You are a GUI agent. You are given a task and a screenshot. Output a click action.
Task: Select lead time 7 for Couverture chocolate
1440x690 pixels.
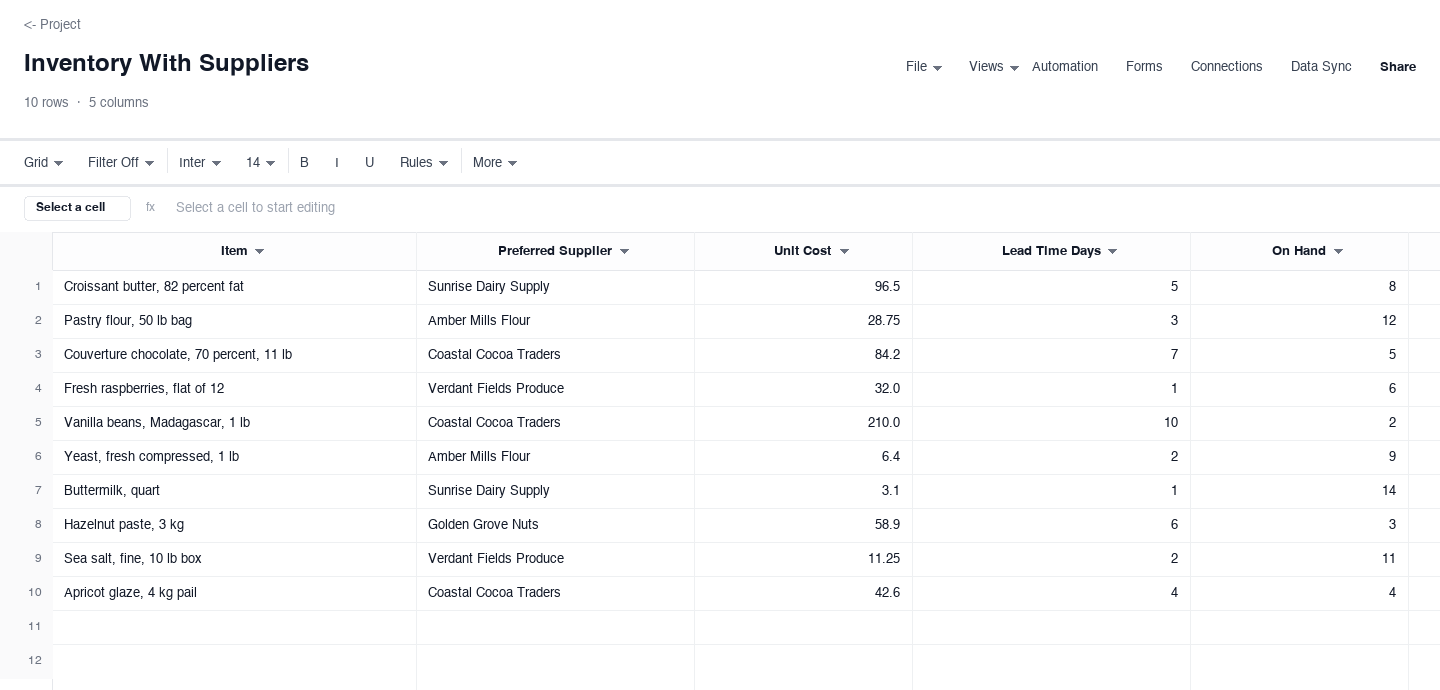(1051, 355)
